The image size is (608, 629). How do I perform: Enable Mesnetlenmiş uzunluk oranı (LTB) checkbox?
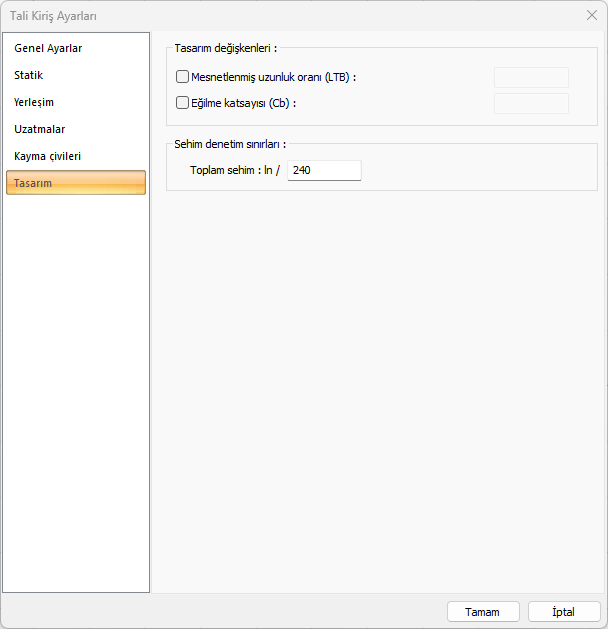[x=182, y=76]
